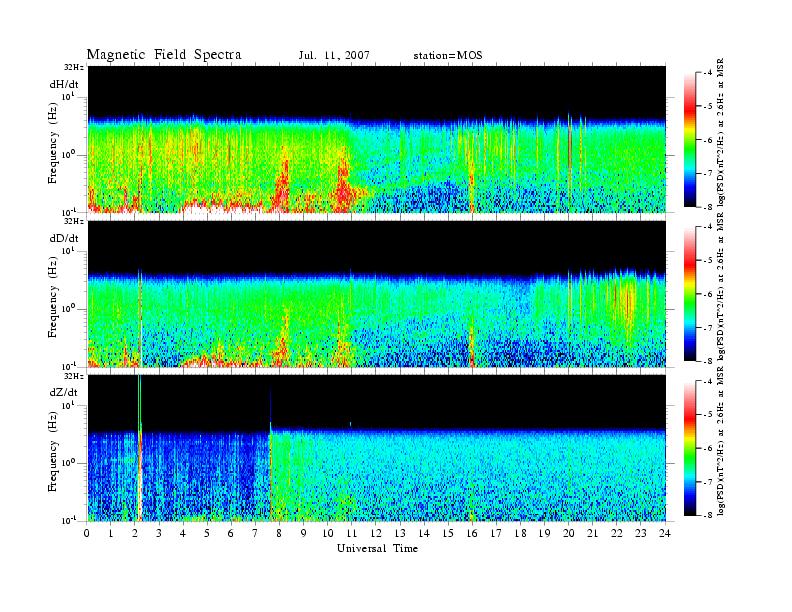This screenshot has height=612, width=792.
Task: Click the "32Hz" tick label on dZ/dt panel
Action: tap(74, 376)
